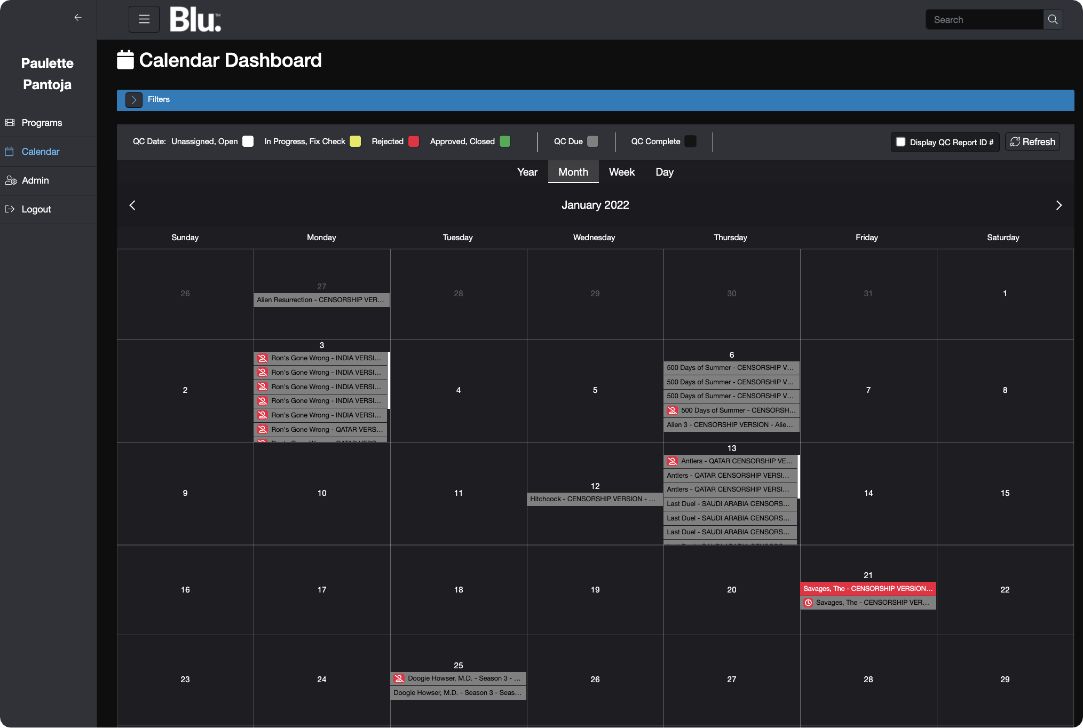
Task: Go to previous month arrow
Action: click(132, 205)
